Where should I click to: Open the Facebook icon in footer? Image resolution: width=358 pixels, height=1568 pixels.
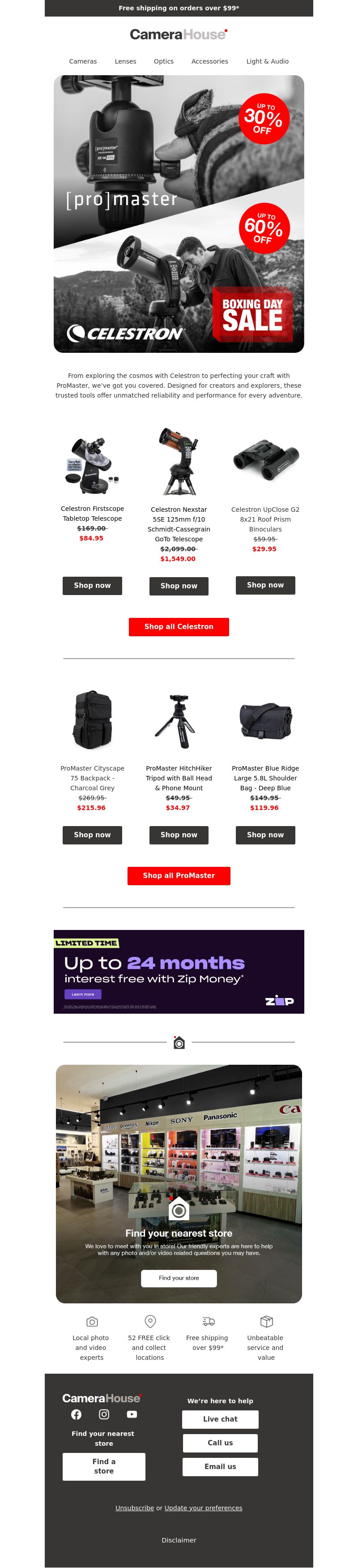(76, 1414)
